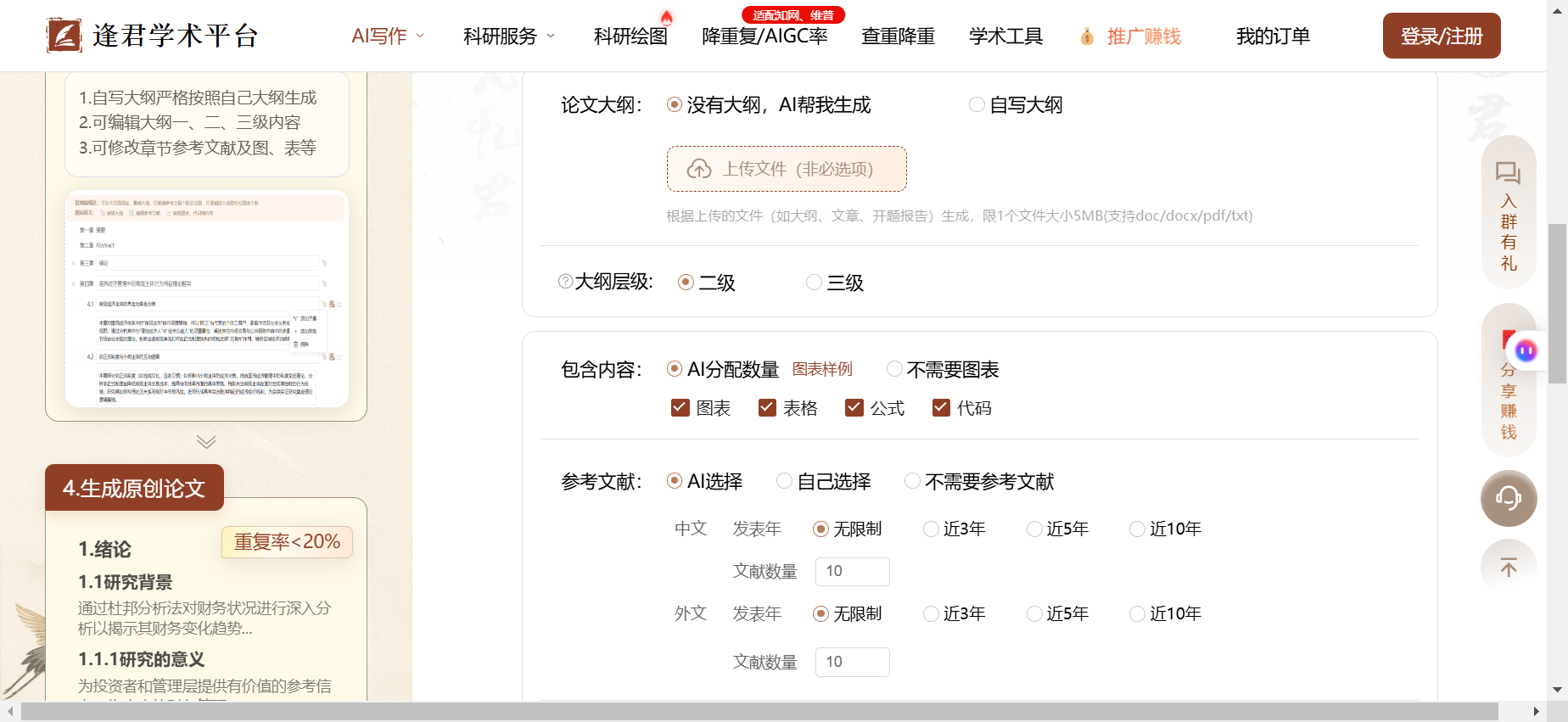Uncheck the 表格 checkbox
The width and height of the screenshot is (1568, 722).
click(767, 407)
